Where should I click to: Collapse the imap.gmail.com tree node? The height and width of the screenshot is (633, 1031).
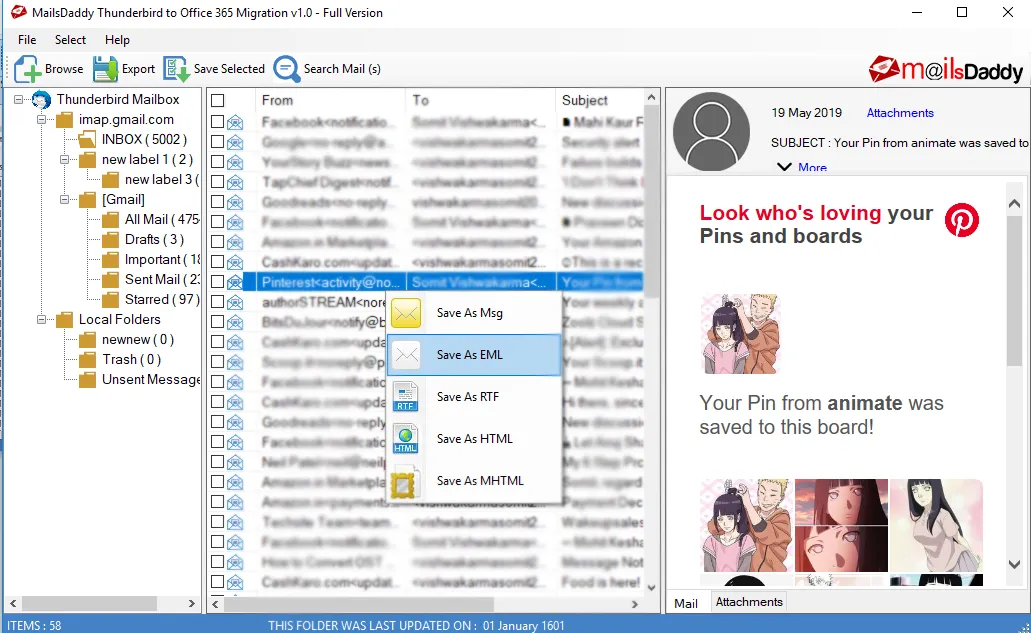pos(41,120)
